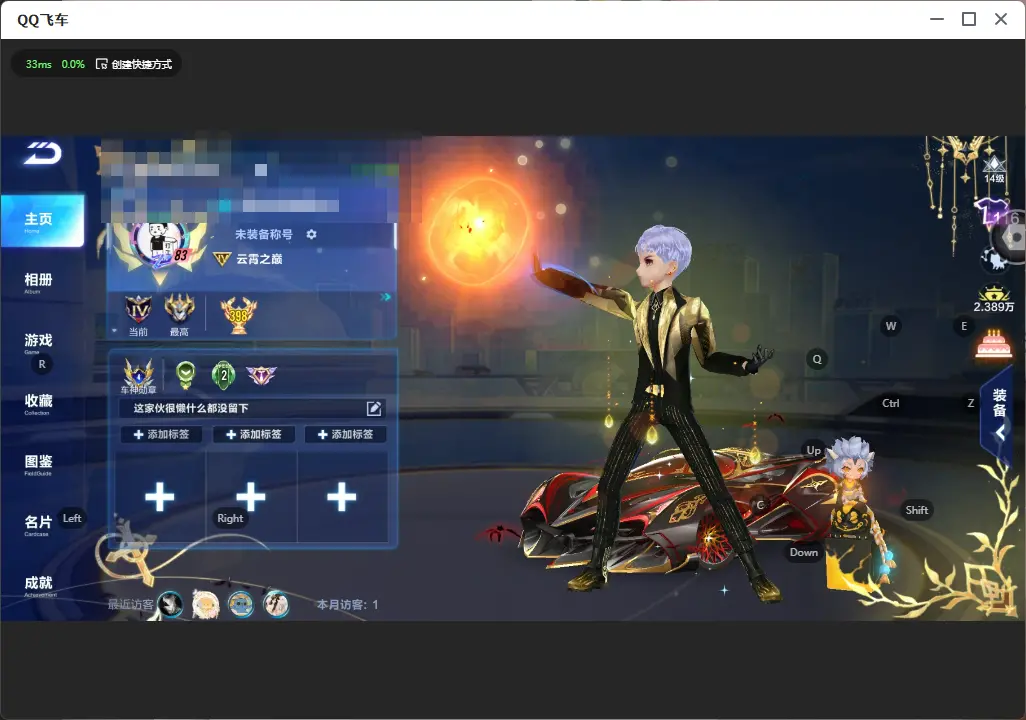Open the second recent visitor avatar

tap(205, 604)
